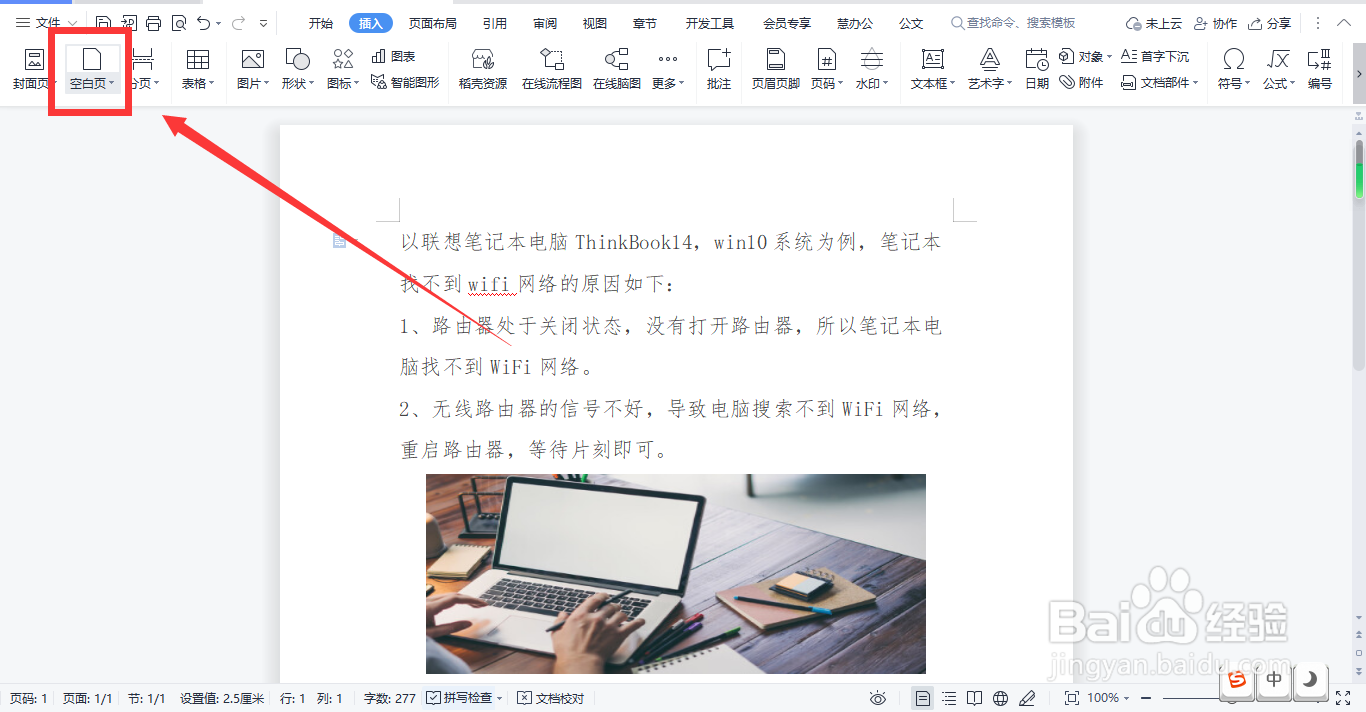The height and width of the screenshot is (712, 1366).
Task: Toggle the 中 Chinese input mode
Action: pos(1274,680)
